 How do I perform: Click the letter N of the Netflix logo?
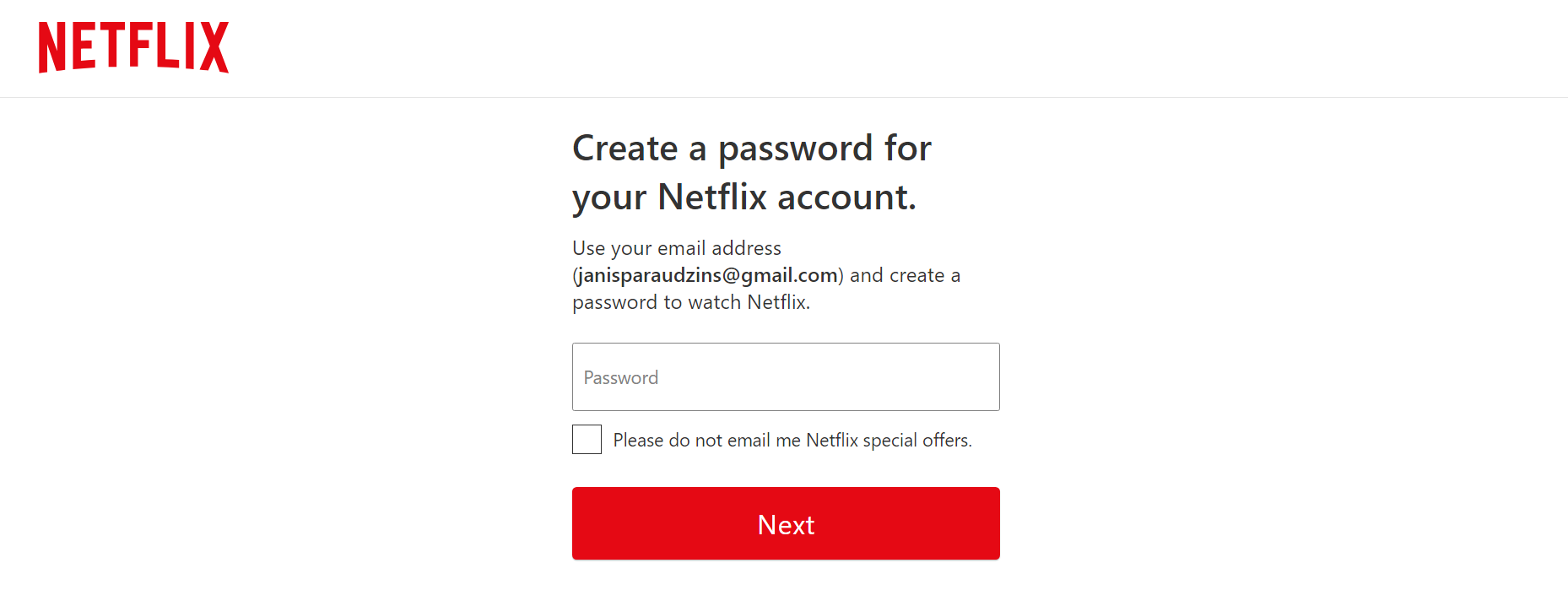[52, 47]
